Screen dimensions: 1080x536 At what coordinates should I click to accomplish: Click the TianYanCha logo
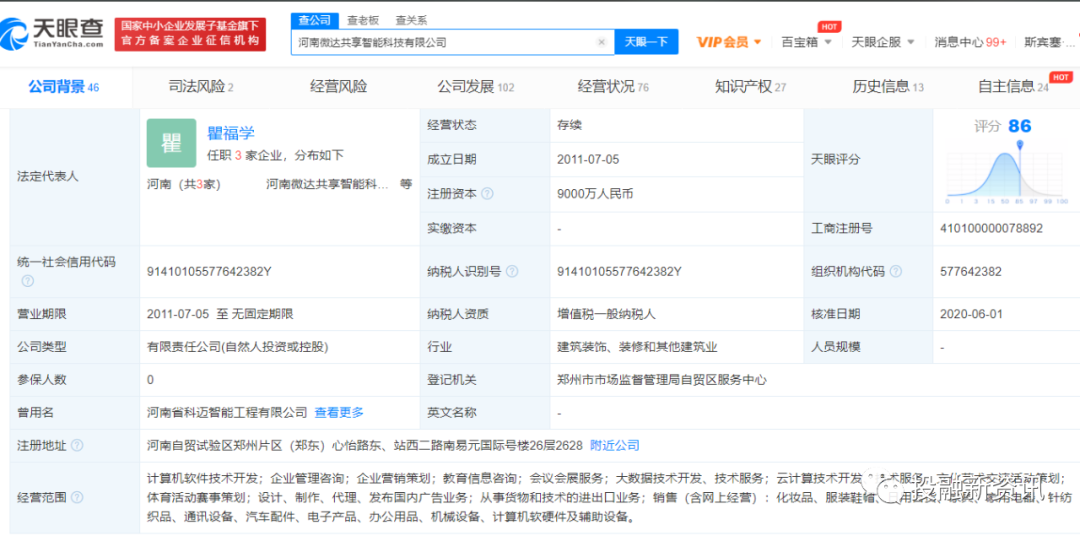52,32
